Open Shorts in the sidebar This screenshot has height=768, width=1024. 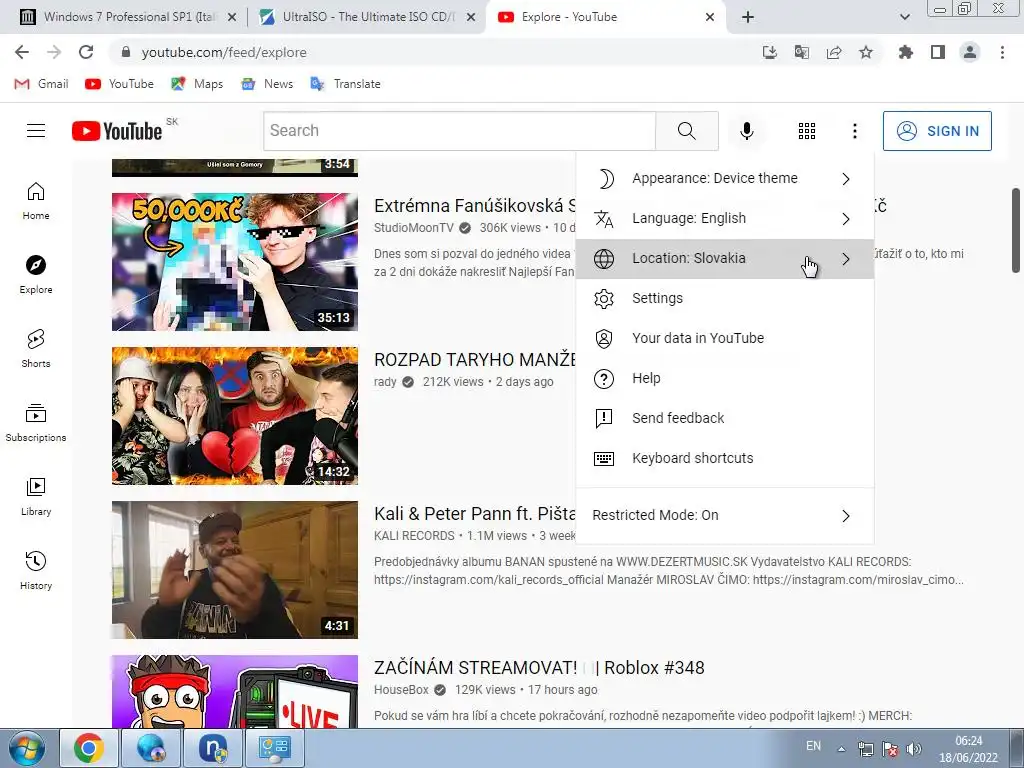coord(36,349)
